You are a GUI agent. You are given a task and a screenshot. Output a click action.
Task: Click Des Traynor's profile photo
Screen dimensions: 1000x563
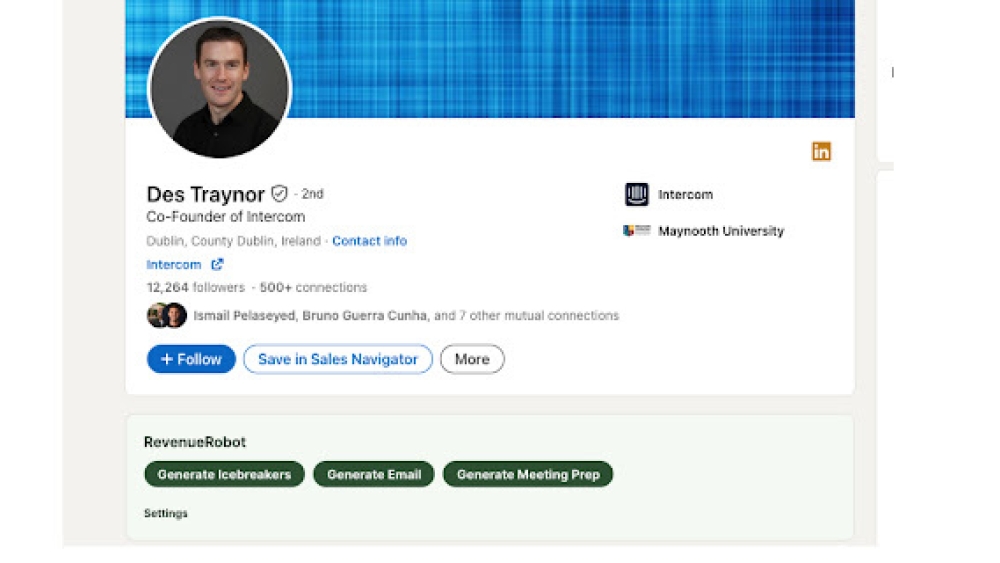[x=219, y=88]
